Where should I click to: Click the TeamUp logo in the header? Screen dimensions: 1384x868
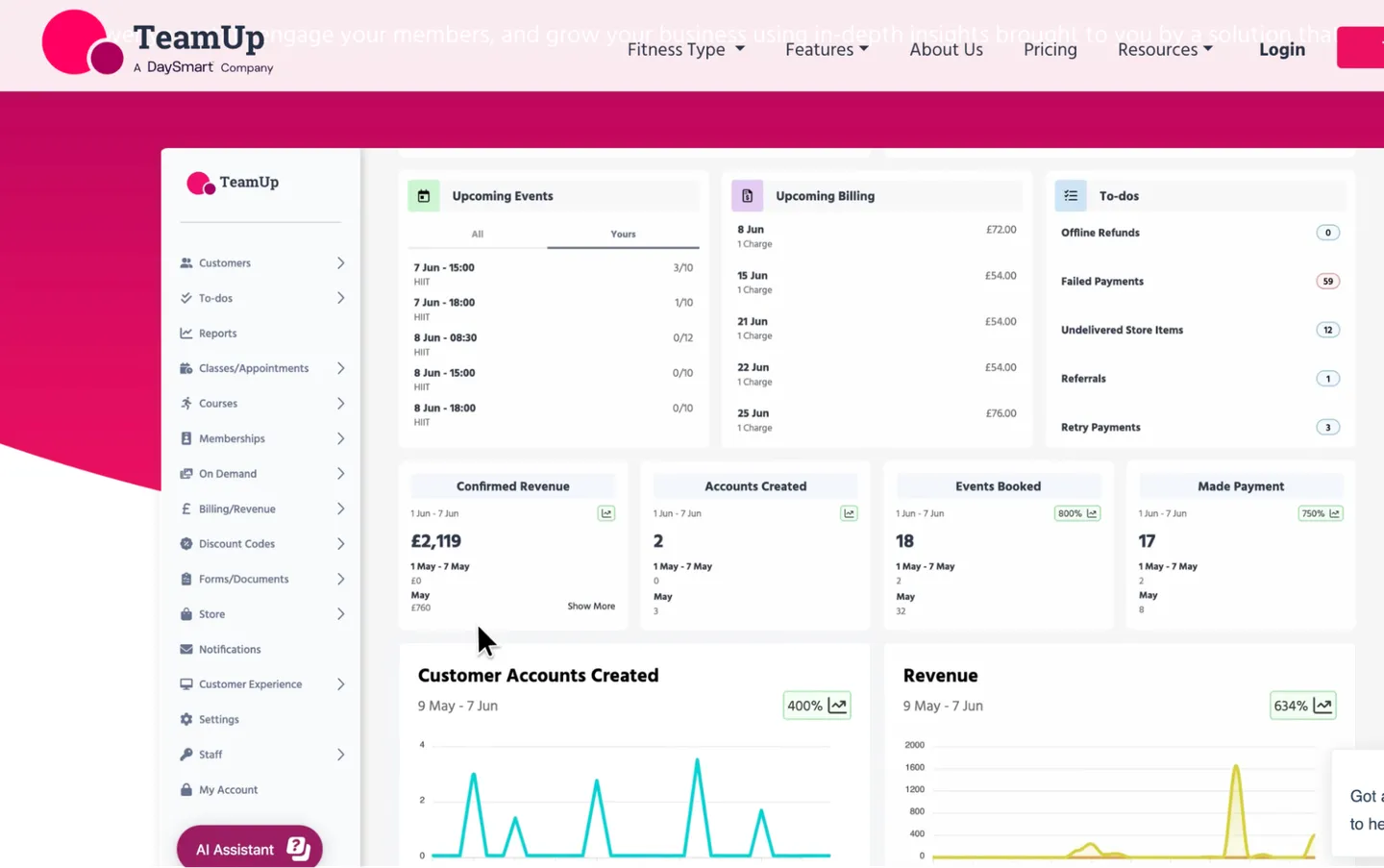(158, 43)
